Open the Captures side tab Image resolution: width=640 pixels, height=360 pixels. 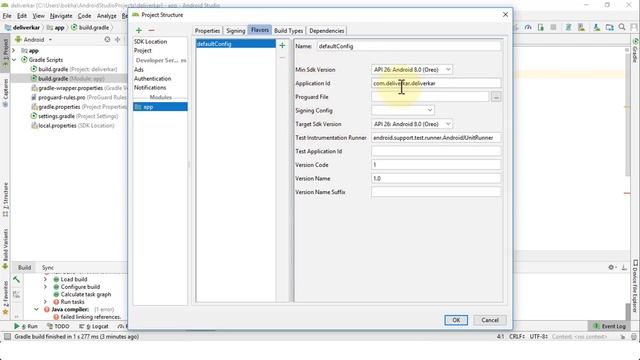click(x=5, y=92)
